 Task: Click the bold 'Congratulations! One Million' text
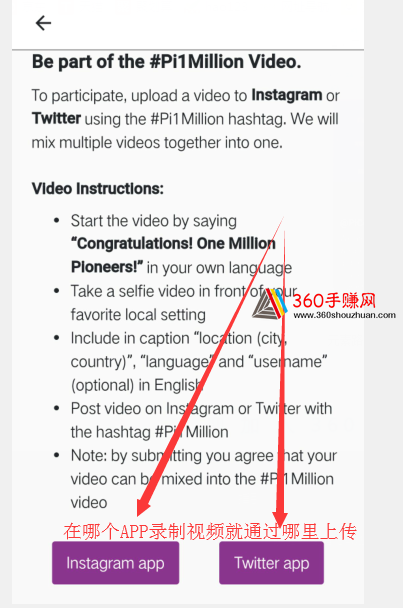pyautogui.click(x=173, y=244)
